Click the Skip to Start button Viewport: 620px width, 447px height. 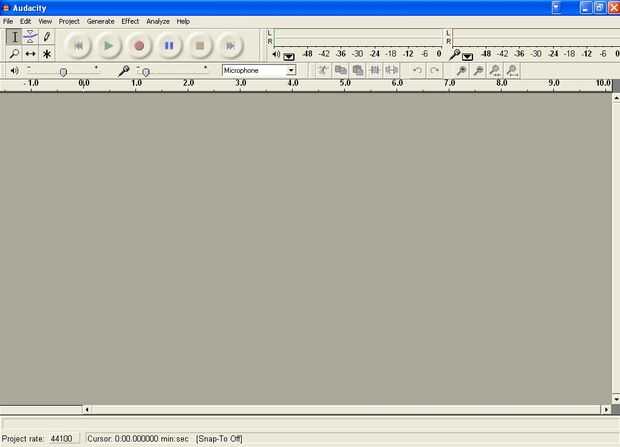(x=78, y=46)
